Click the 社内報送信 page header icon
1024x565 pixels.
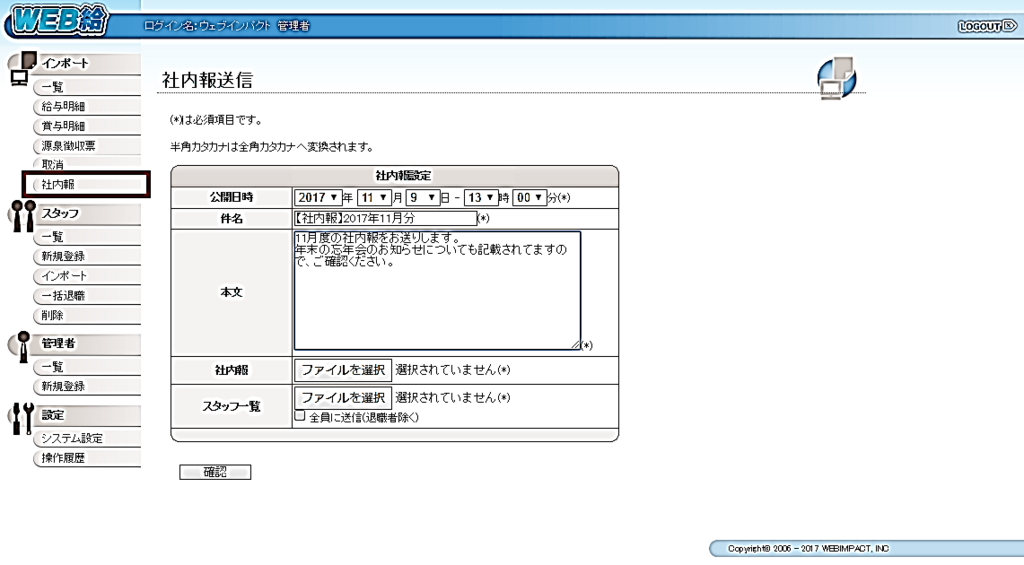(837, 78)
